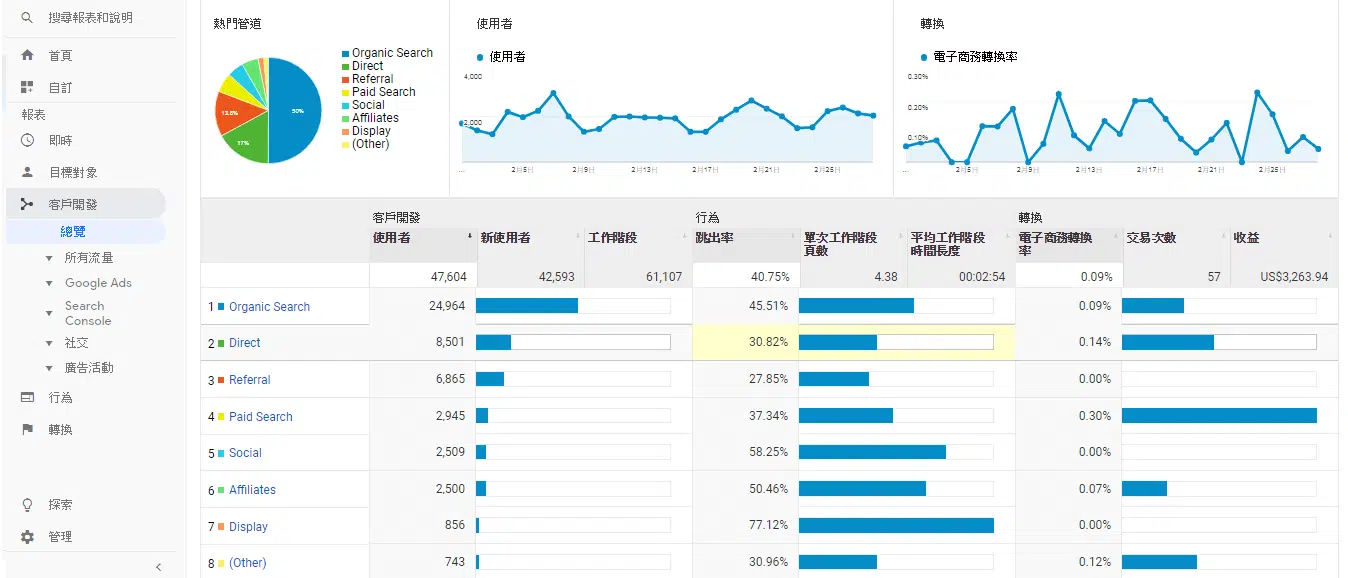Click the 熱門管道 chart title
Screen dimensions: 1348x578
(238, 23)
